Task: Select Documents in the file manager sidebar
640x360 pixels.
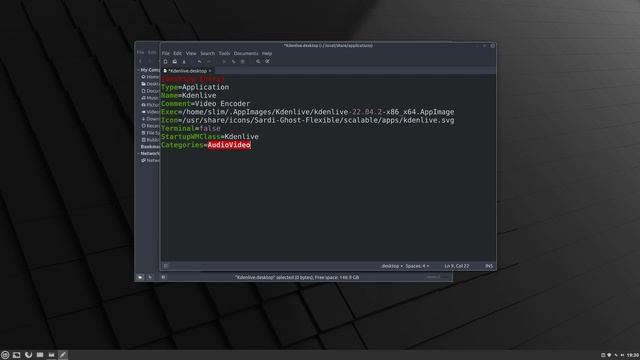Action: click(151, 91)
